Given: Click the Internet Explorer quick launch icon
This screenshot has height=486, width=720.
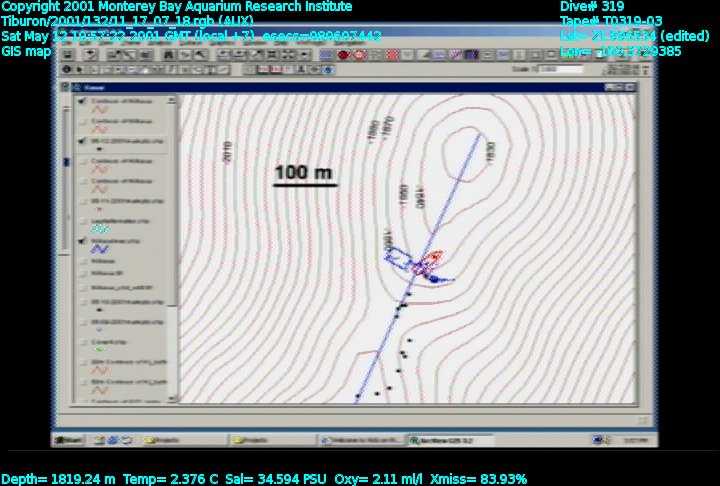Looking at the screenshot, I should [x=113, y=440].
